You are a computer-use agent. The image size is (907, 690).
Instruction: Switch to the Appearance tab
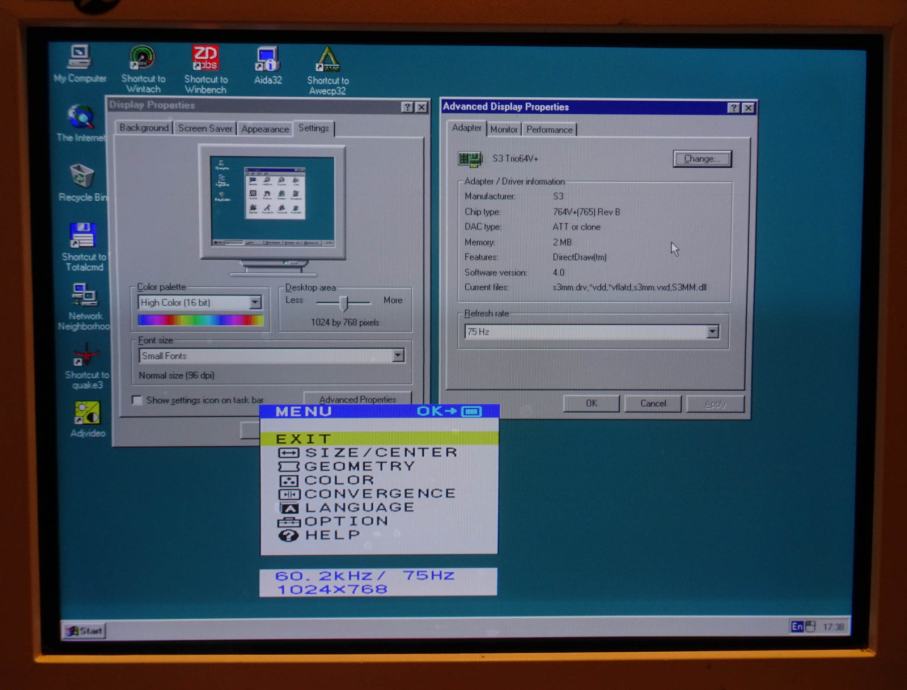(x=265, y=129)
